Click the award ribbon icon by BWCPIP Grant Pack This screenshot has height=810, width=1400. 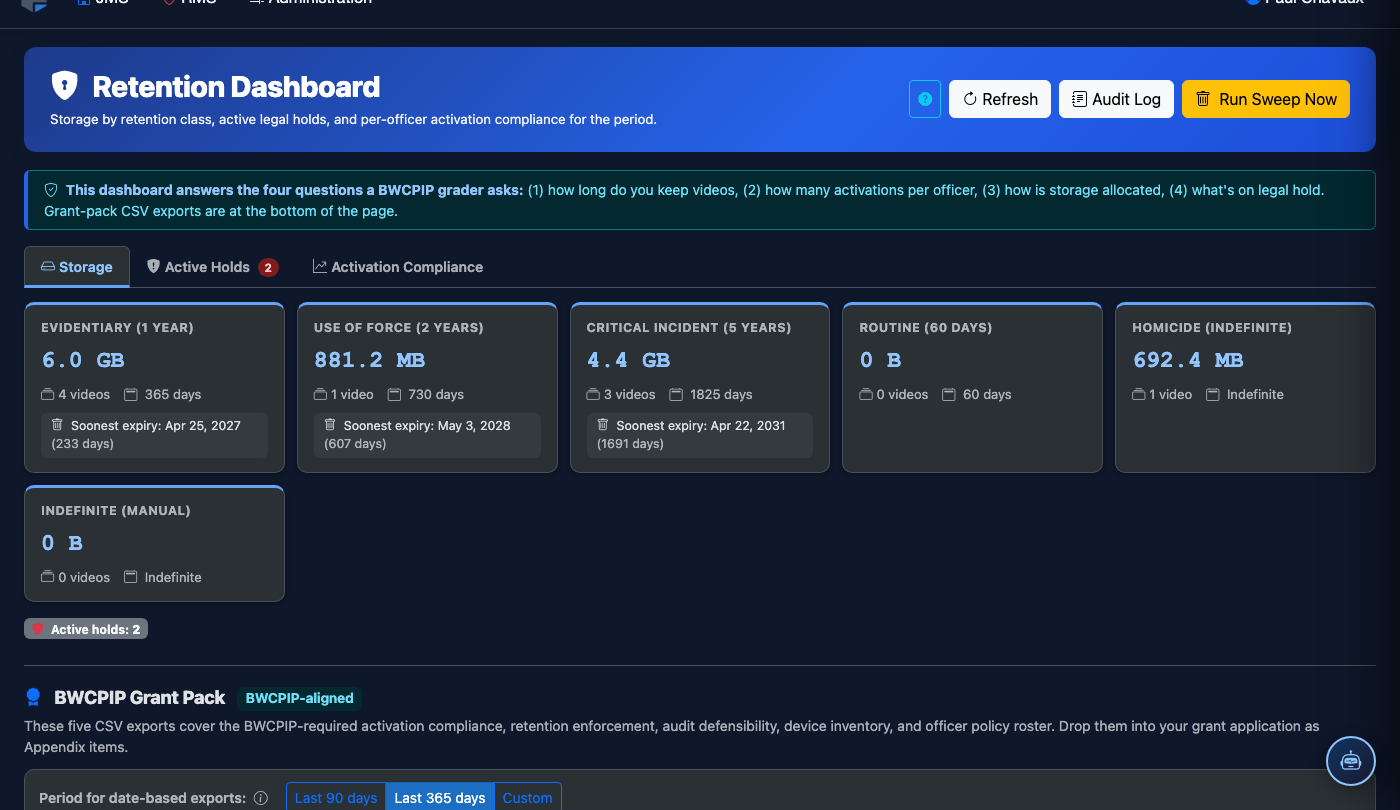click(33, 697)
